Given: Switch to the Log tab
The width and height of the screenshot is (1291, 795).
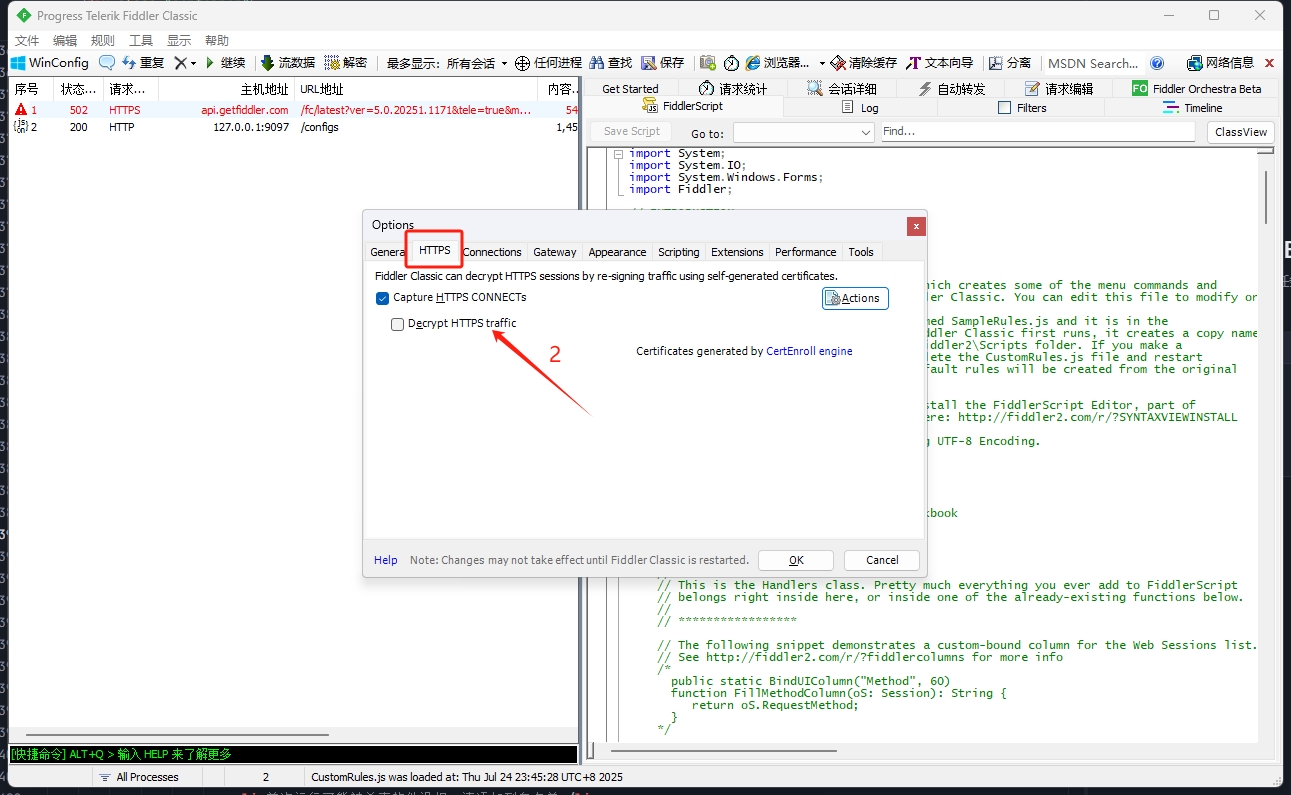Looking at the screenshot, I should tap(860, 107).
